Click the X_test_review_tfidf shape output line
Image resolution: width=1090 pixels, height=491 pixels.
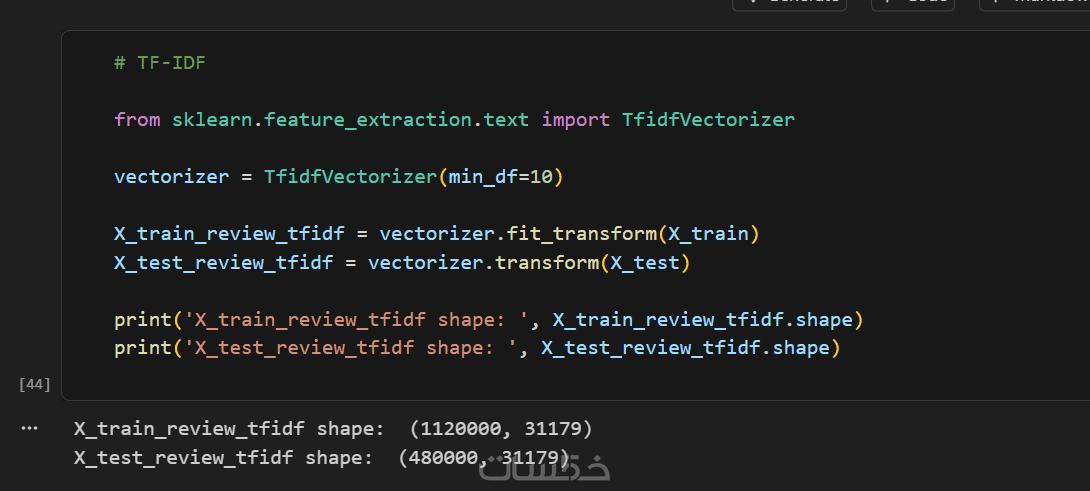(x=321, y=458)
